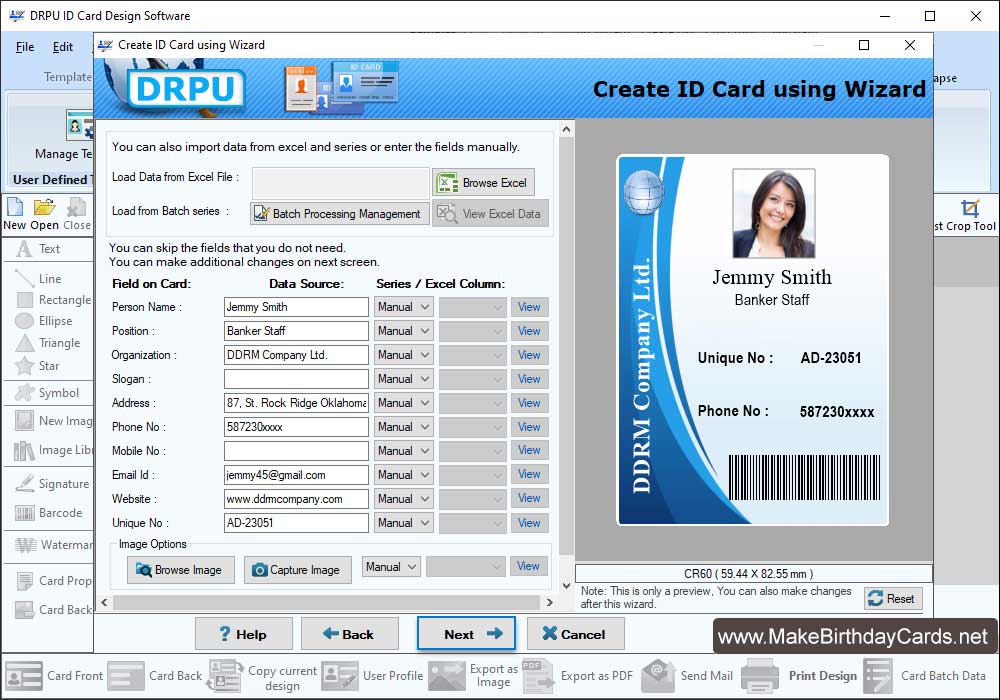This screenshot has height=700, width=1000.
Task: Open Card Properties in sidebar
Action: tap(54, 581)
